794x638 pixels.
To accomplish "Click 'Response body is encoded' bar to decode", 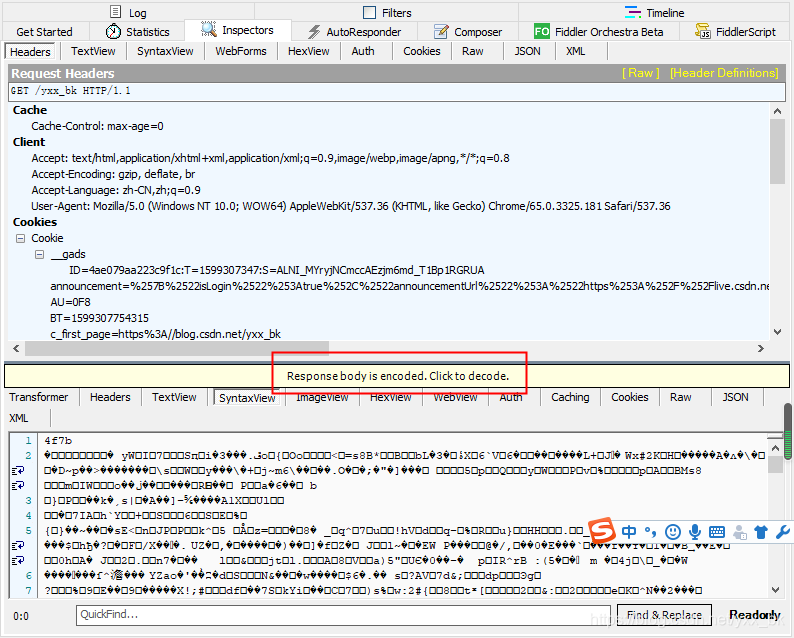I will pyautogui.click(x=397, y=376).
